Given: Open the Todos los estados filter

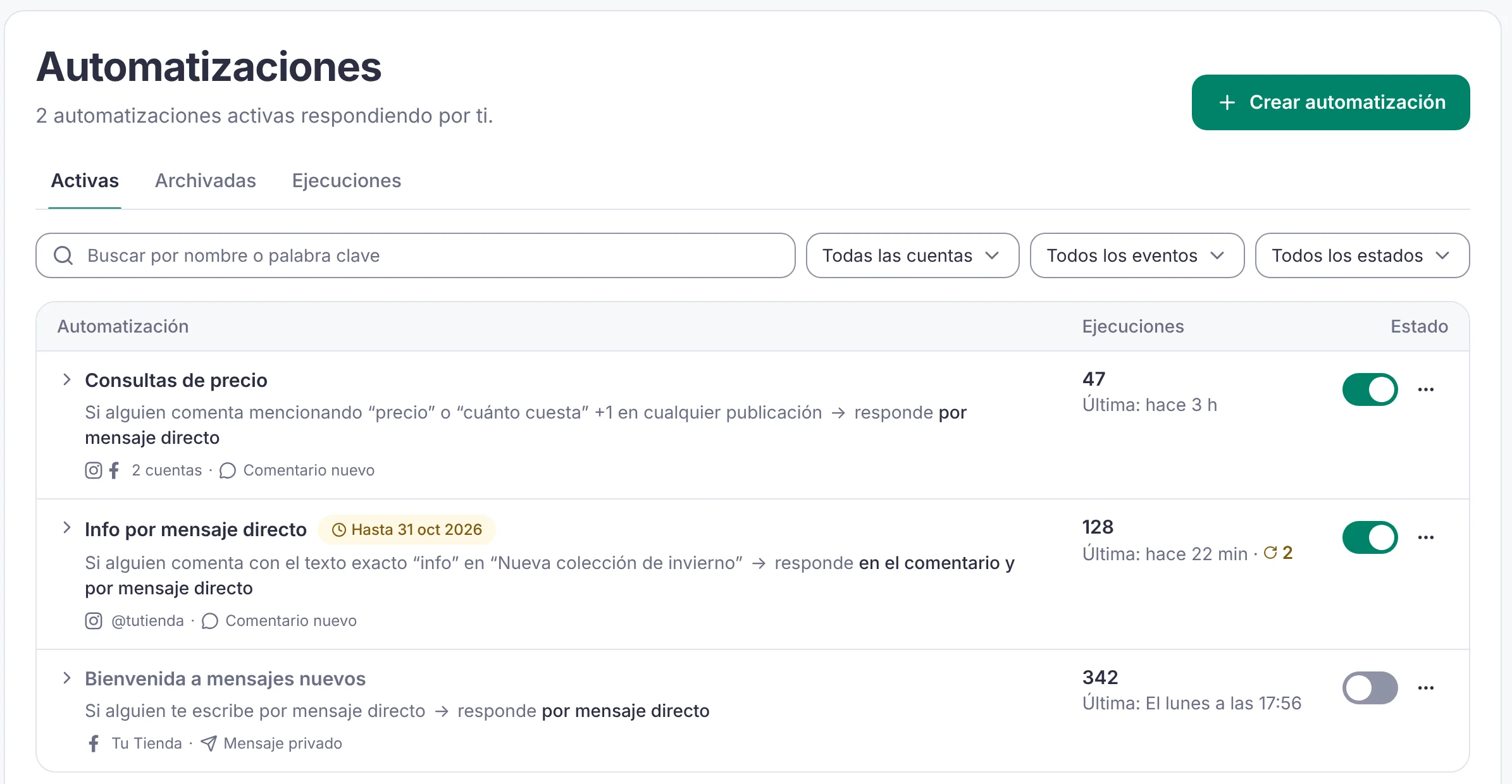Looking at the screenshot, I should [1362, 255].
